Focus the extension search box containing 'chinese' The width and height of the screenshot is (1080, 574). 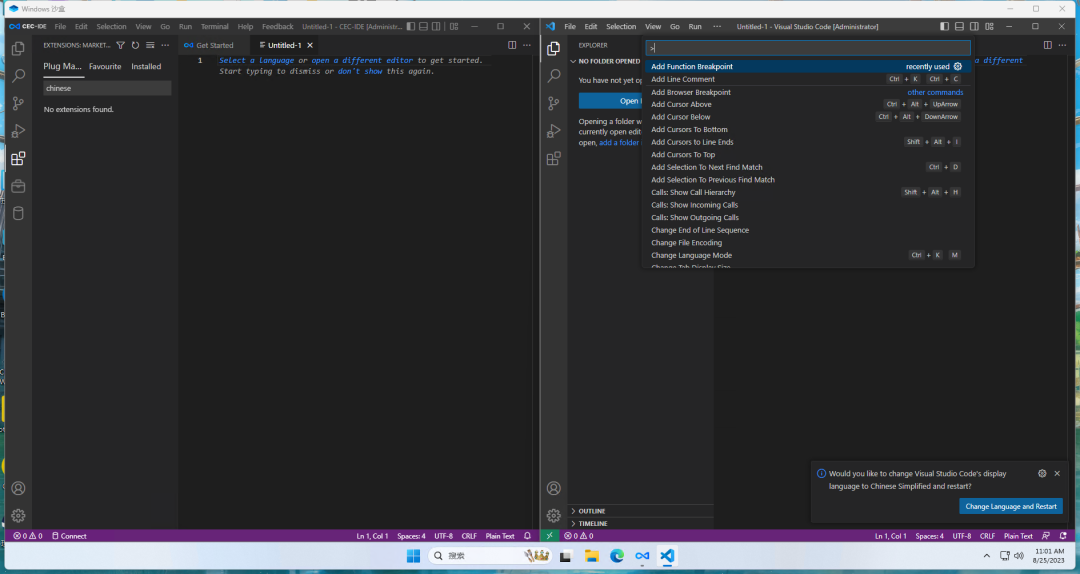tap(107, 88)
